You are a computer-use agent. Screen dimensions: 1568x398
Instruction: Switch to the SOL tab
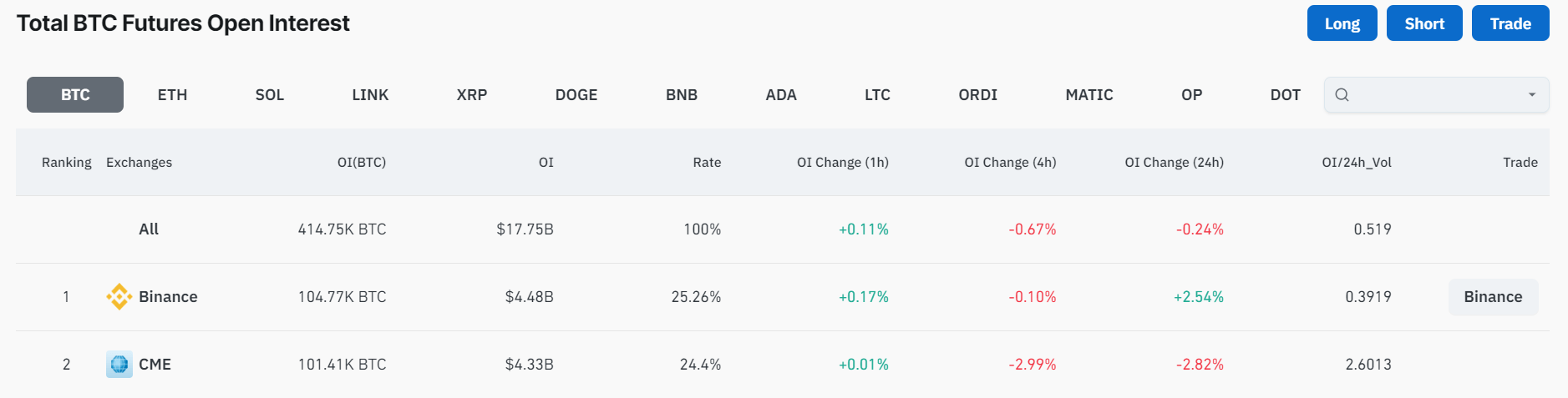pyautogui.click(x=270, y=95)
